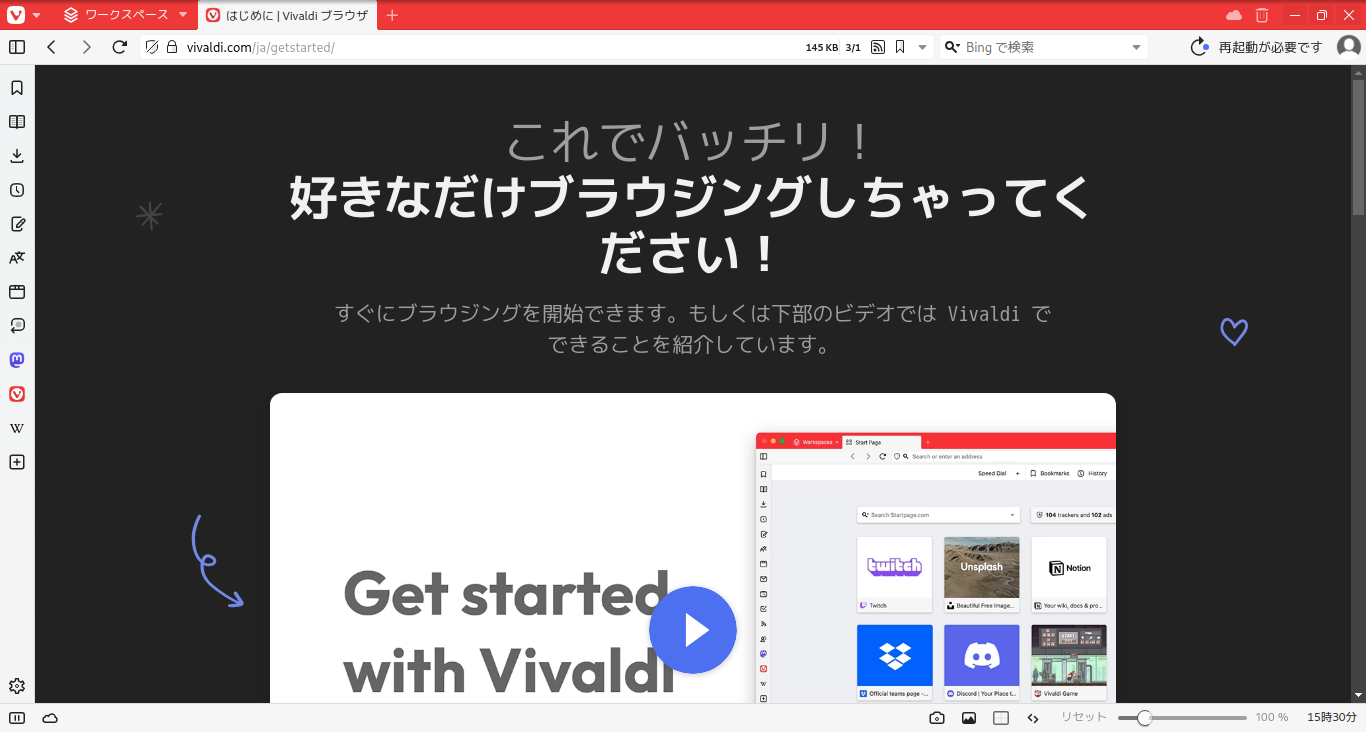Click the 100 % zoom value
The height and width of the screenshot is (732, 1366).
1272,718
